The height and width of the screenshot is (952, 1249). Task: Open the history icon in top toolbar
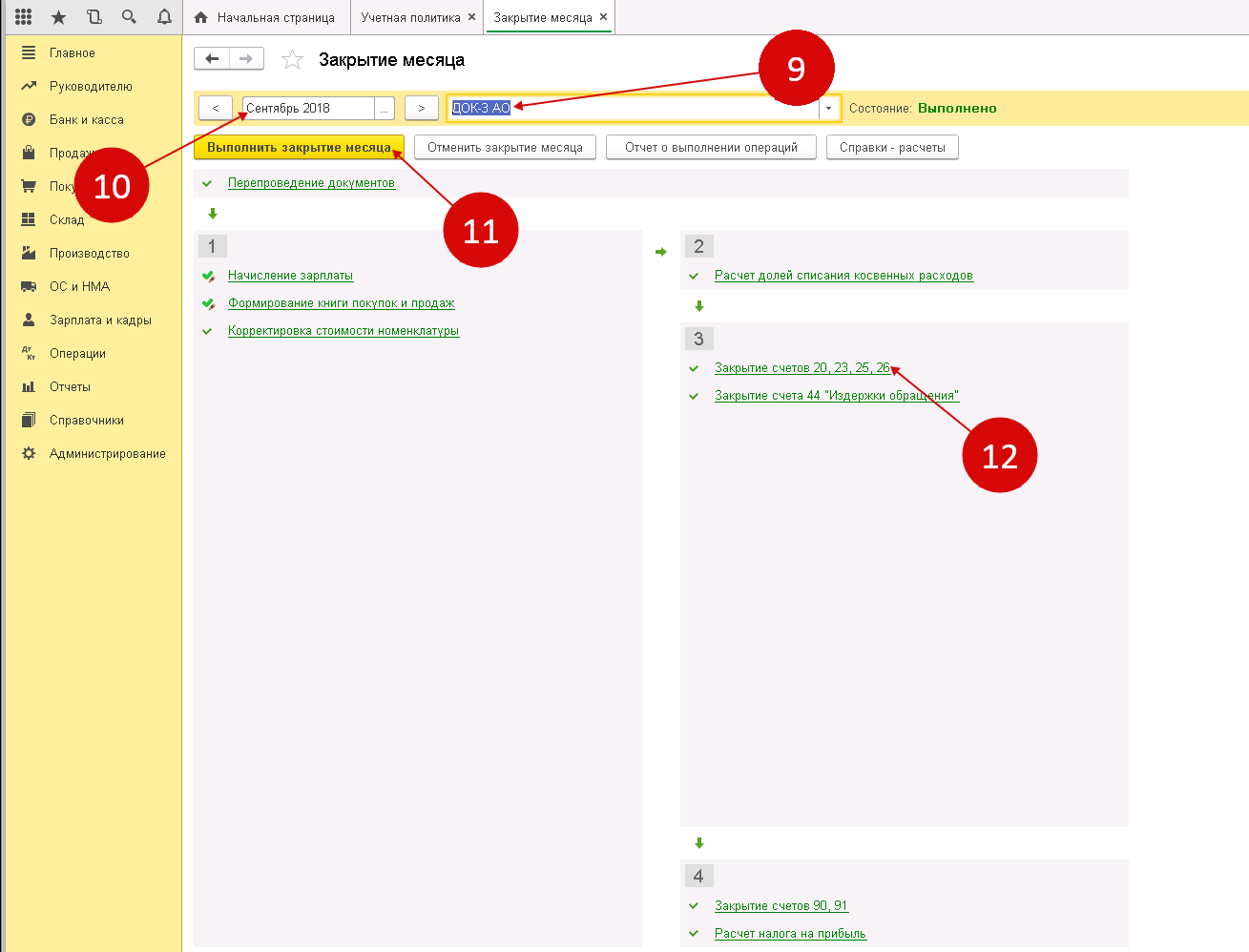coord(94,17)
